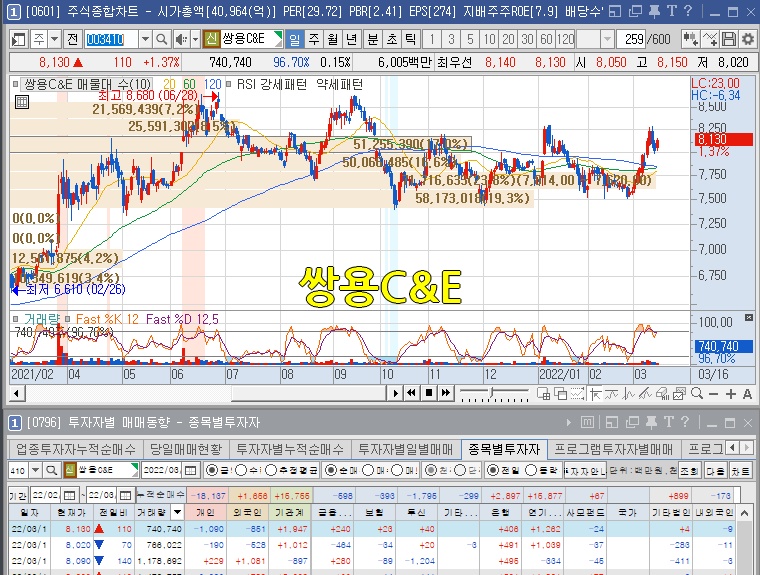The image size is (760, 575).
Task: Open calendar icon for period end date 22/03
Action: click(125, 495)
